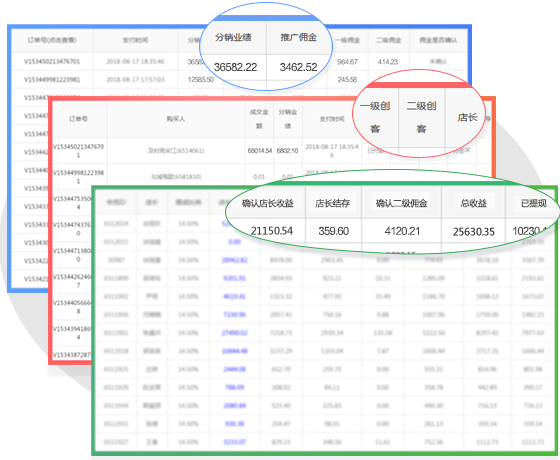Click the 购买人 column header
This screenshot has height=460, width=560.
(176, 119)
